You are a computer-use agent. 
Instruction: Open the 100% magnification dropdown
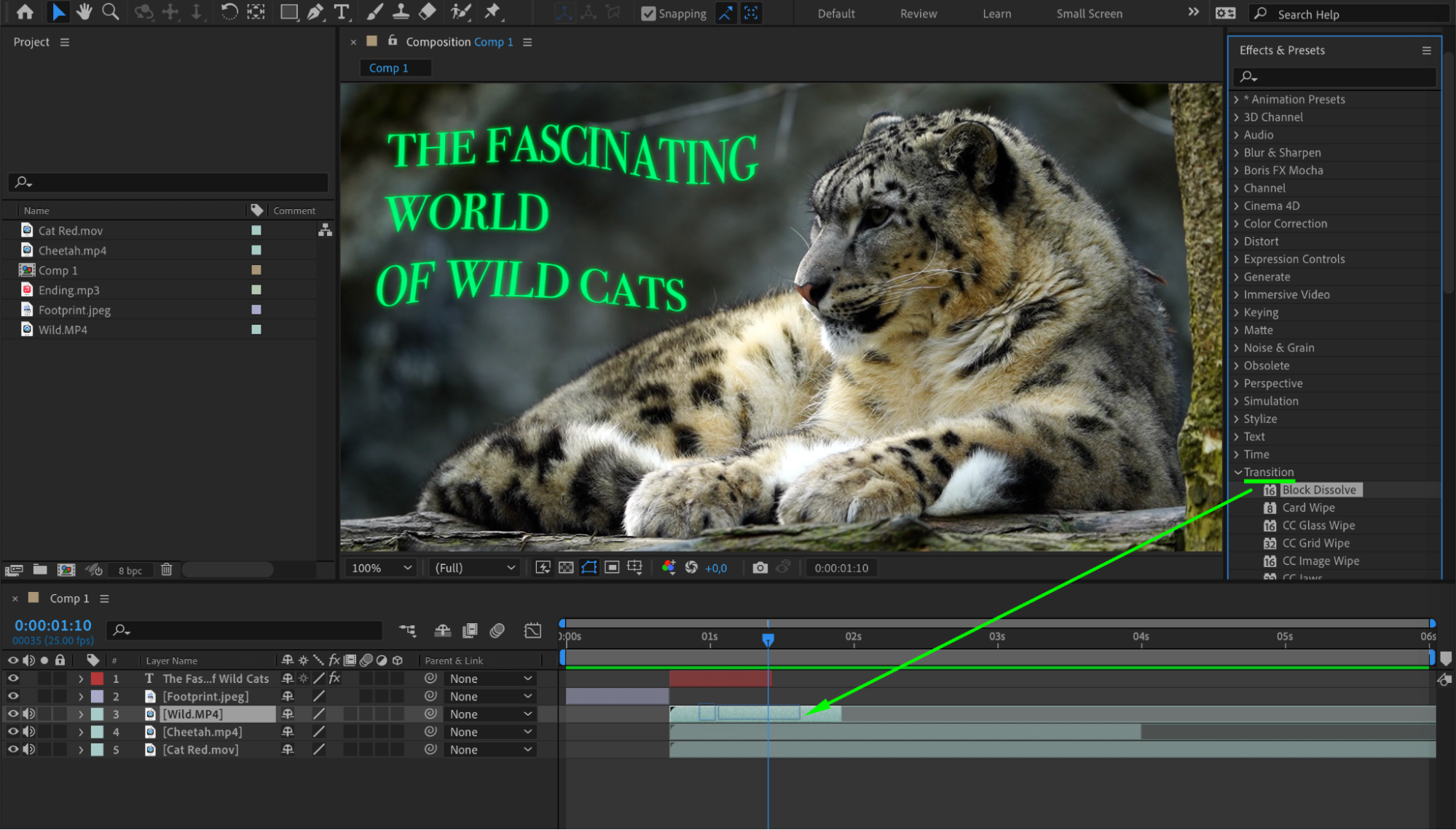382,568
